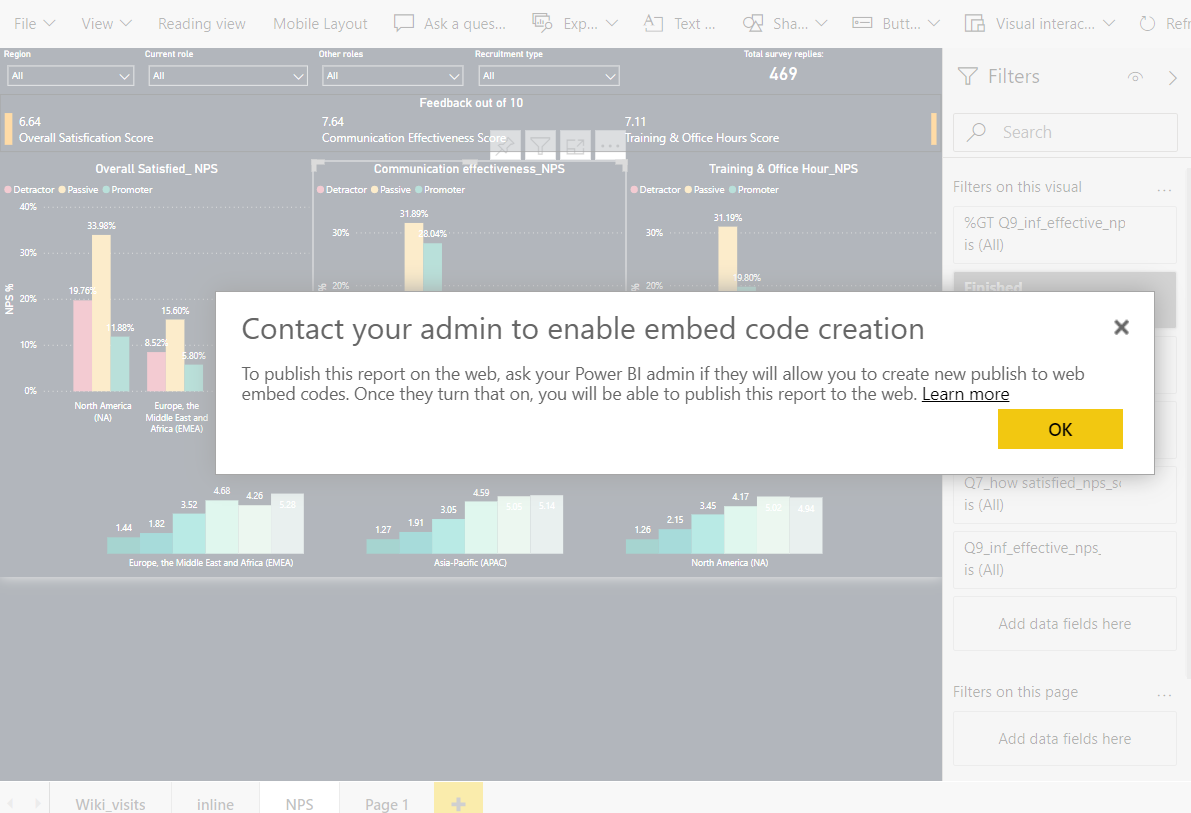Click the 7.11 Training & Office Hours Score card
The width and height of the screenshot is (1191, 813).
pyautogui.click(x=702, y=130)
